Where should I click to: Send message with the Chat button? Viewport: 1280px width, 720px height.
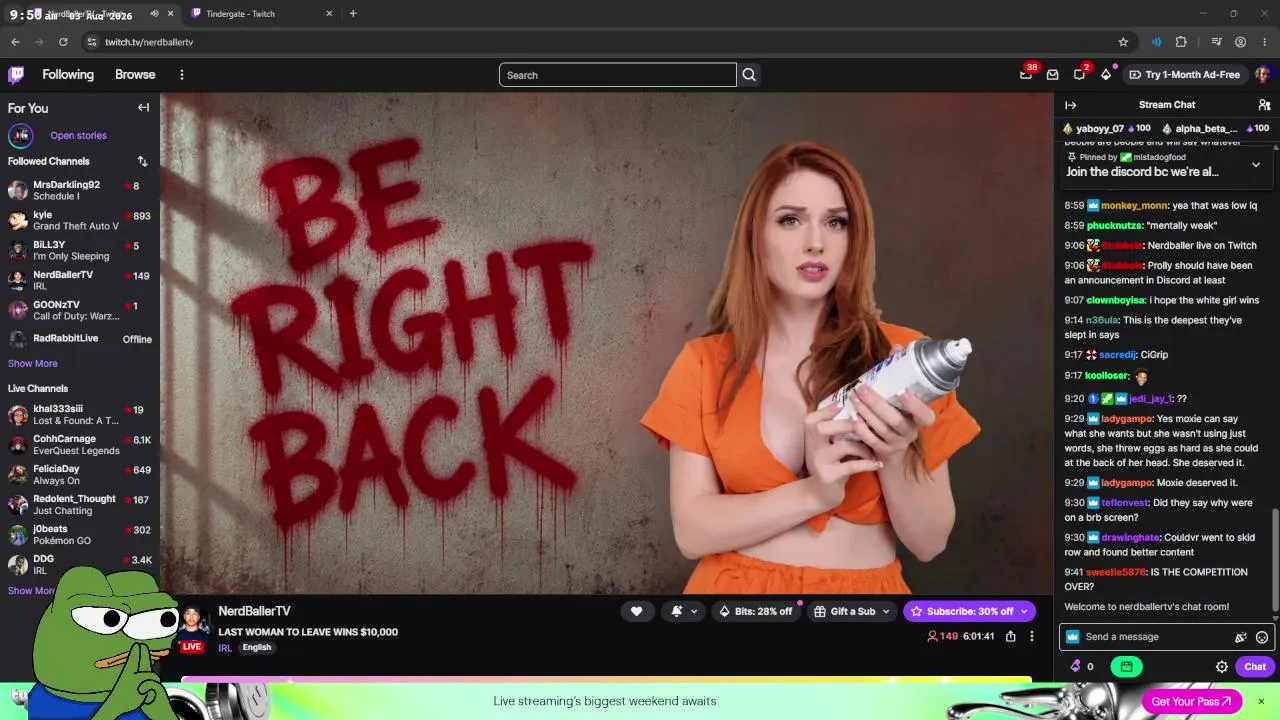click(x=1255, y=666)
